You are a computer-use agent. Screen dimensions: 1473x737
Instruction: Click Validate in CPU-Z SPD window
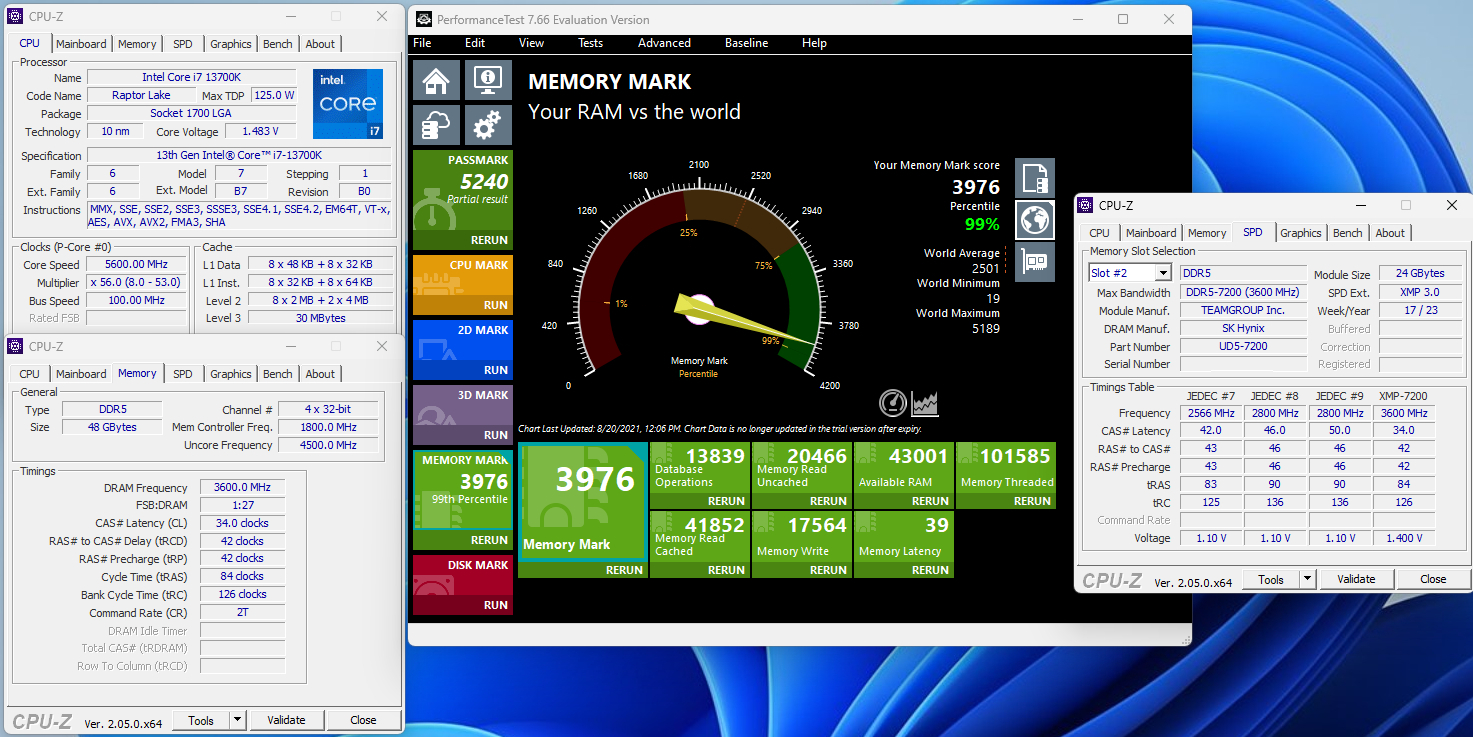pyautogui.click(x=1356, y=579)
